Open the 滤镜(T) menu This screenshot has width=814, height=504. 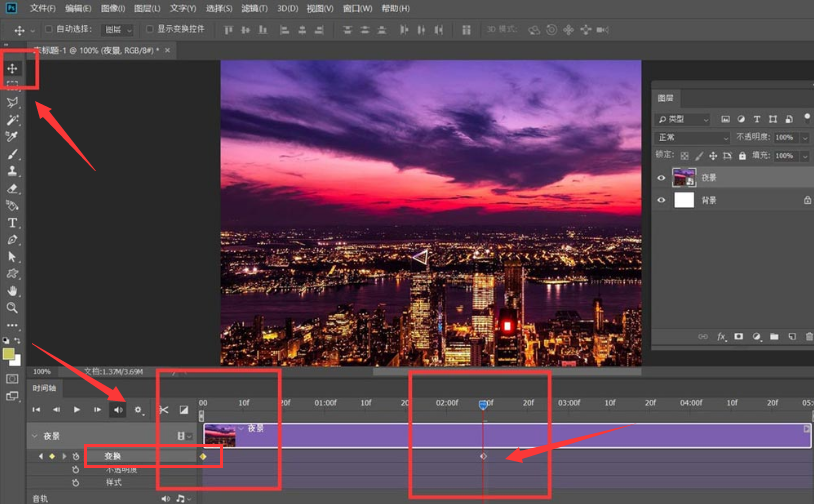(252, 9)
